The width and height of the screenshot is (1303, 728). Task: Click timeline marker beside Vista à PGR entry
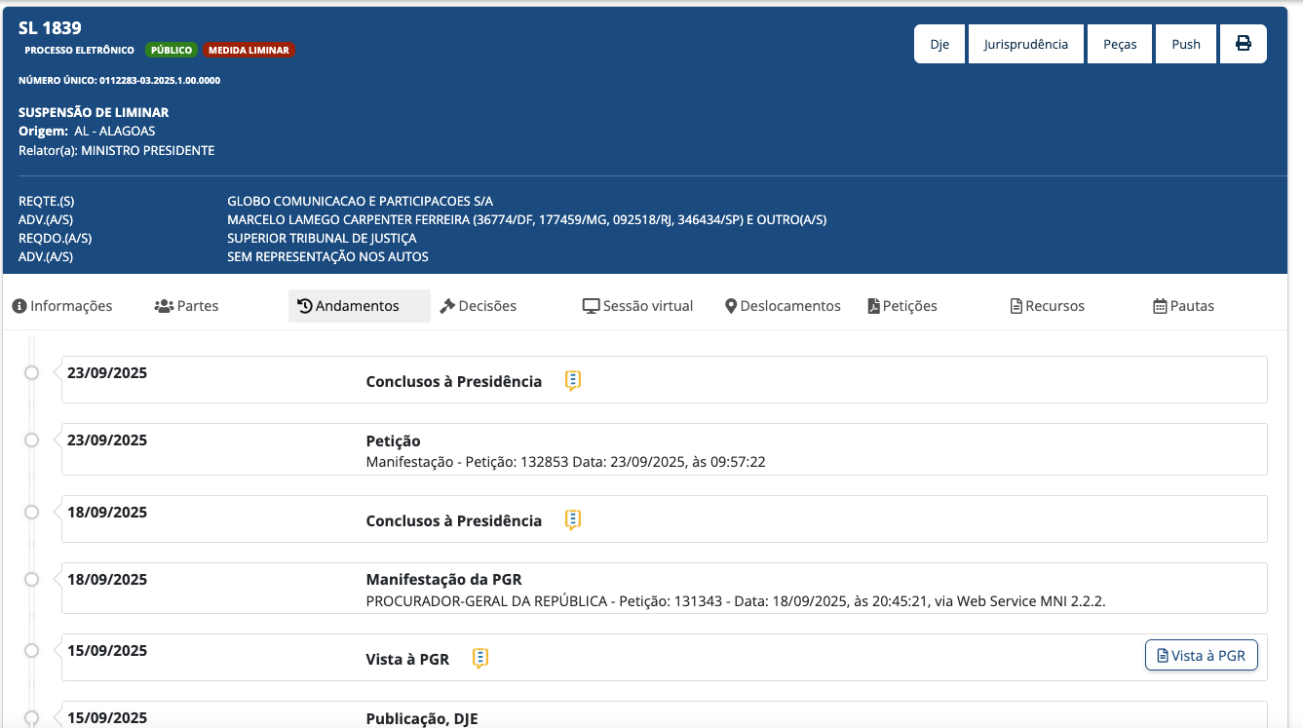(32, 650)
